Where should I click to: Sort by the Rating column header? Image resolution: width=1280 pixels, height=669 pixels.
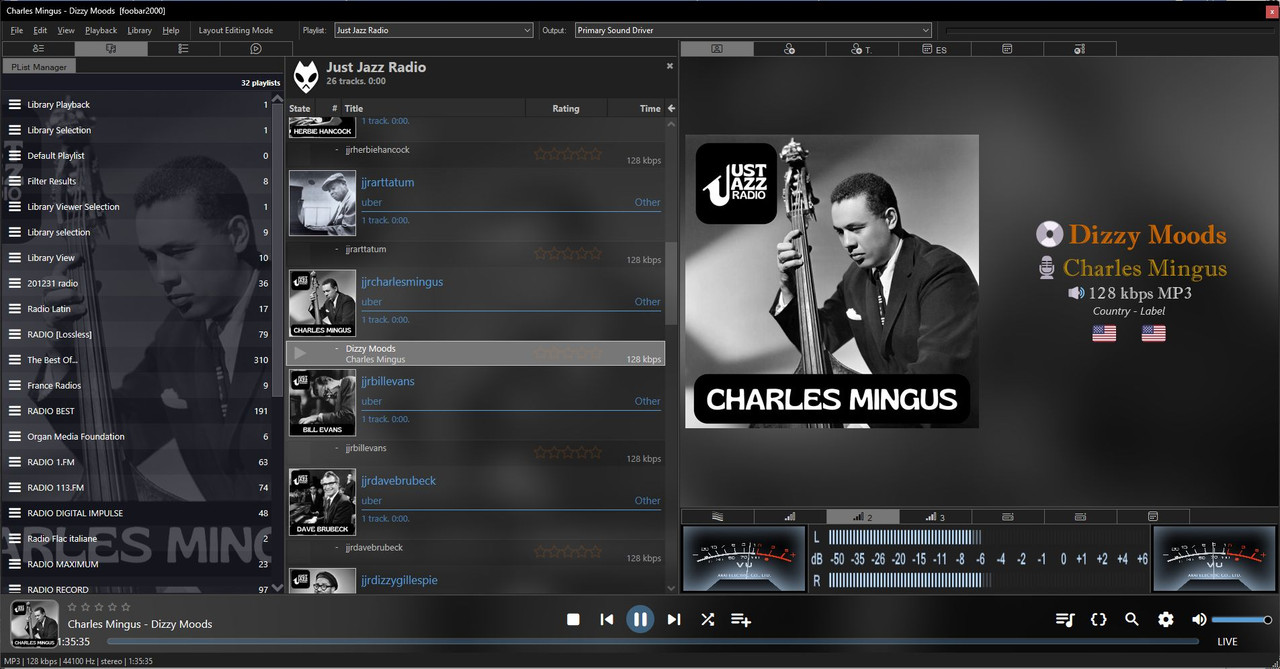pos(566,108)
